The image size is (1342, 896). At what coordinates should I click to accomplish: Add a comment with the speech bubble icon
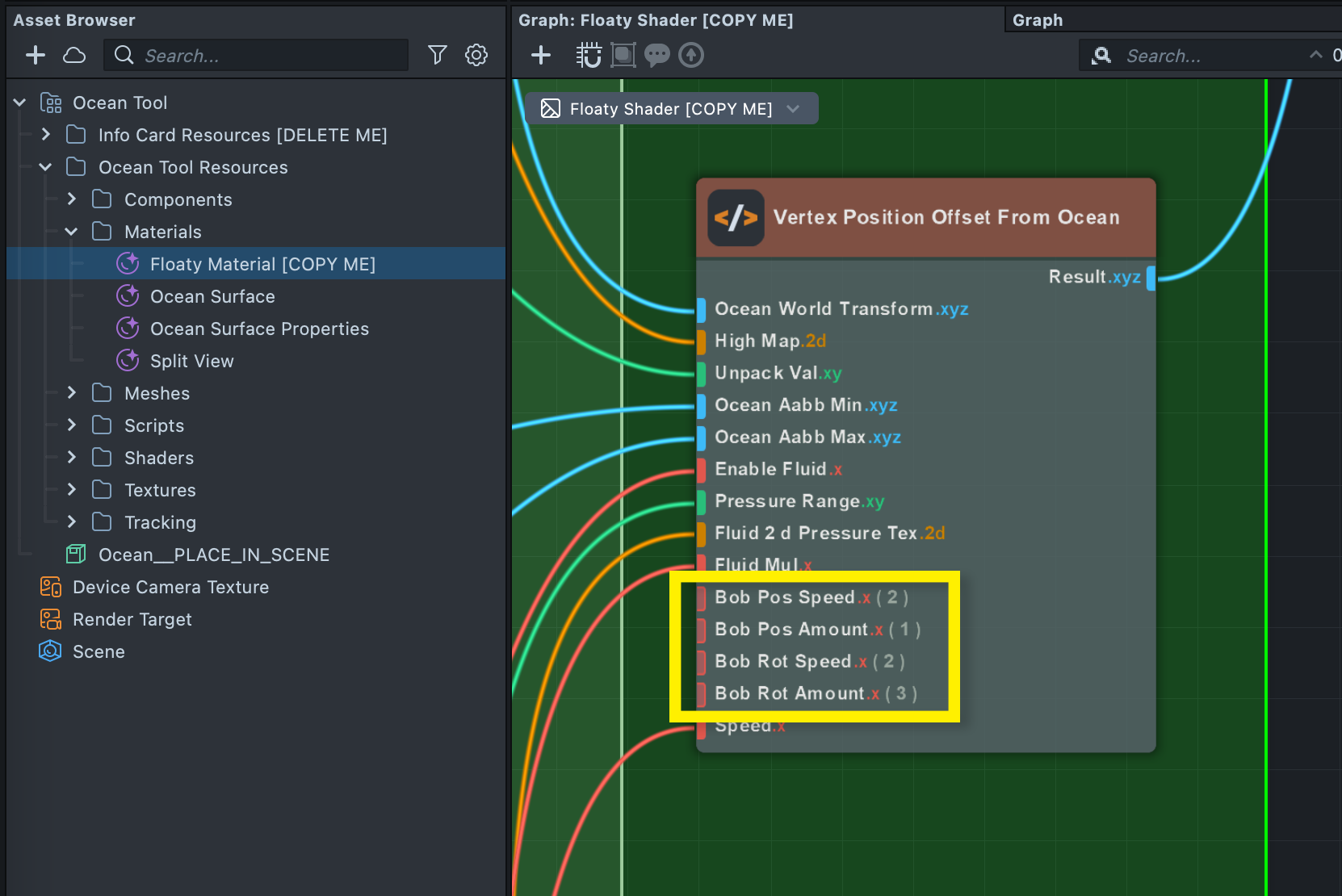coord(657,55)
